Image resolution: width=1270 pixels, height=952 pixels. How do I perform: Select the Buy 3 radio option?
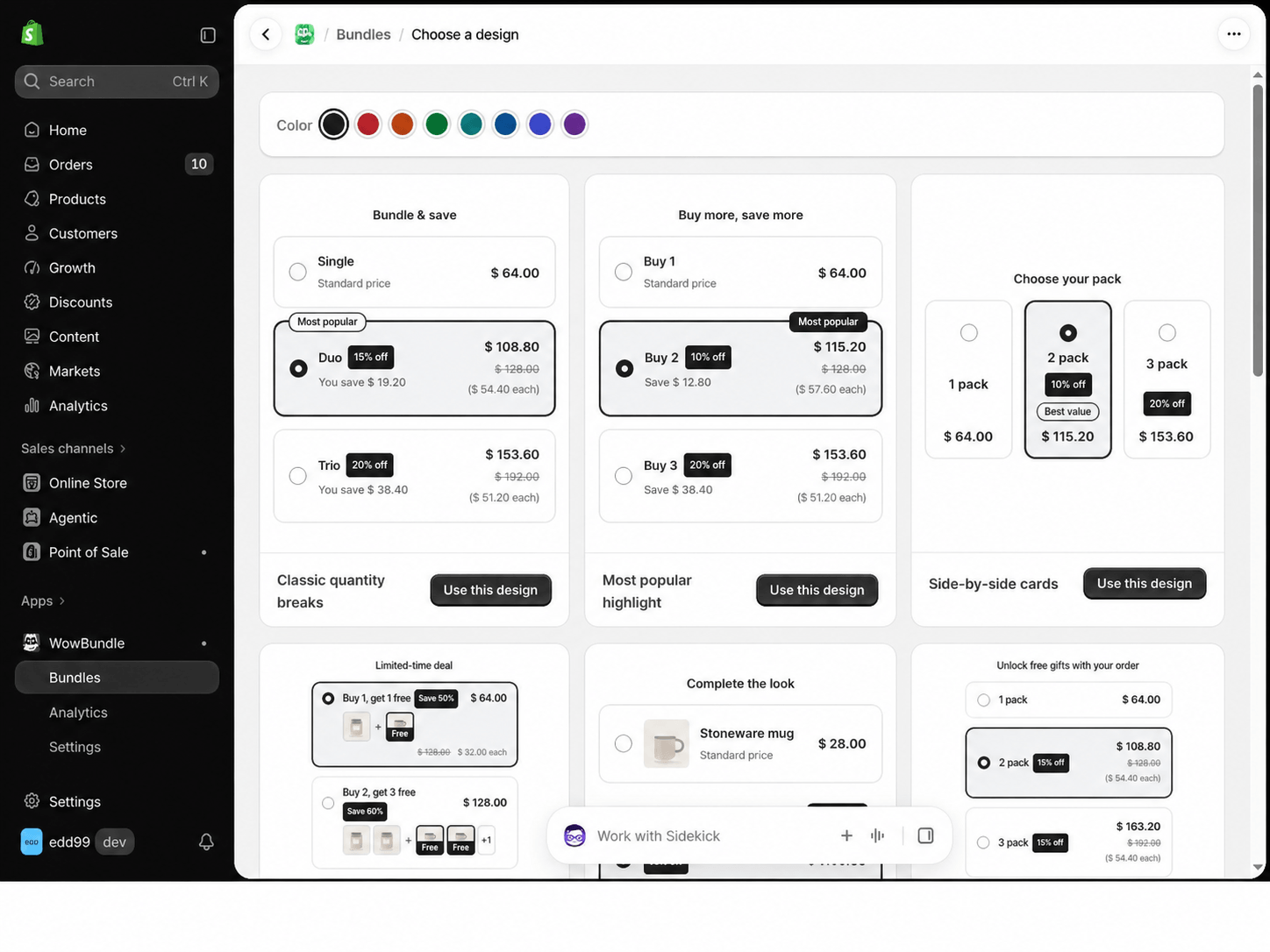click(624, 476)
